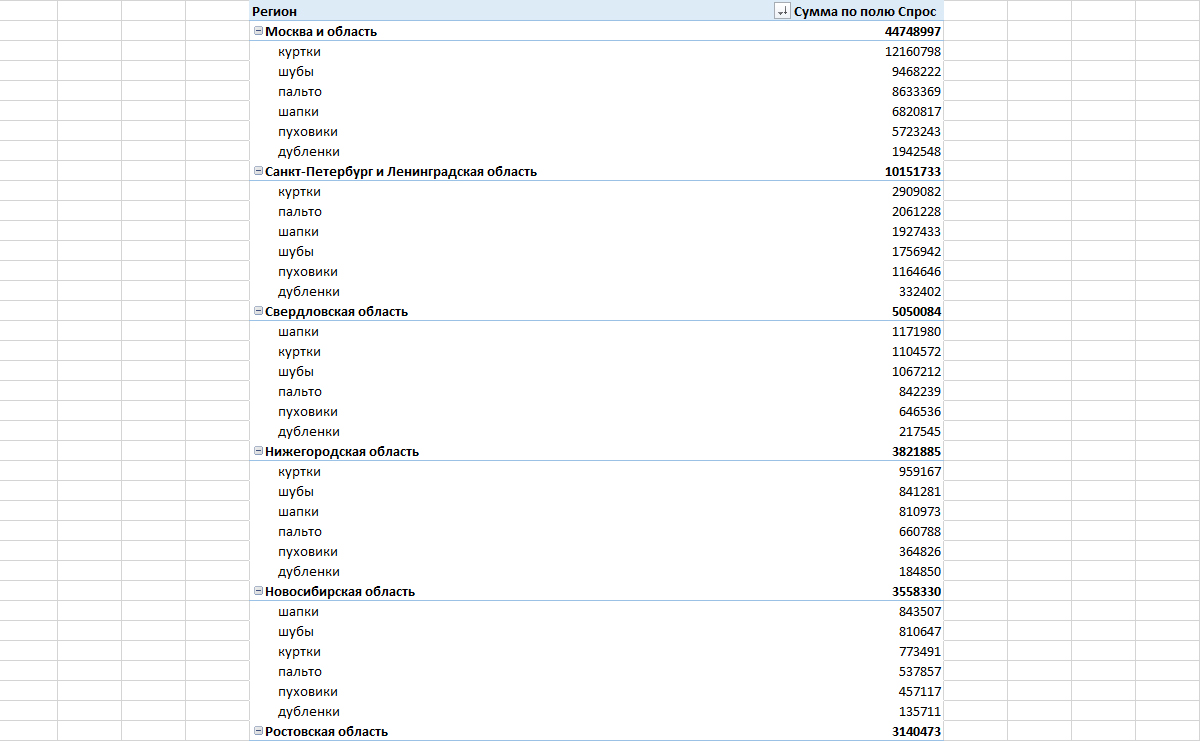
Task: Select куртки under Санкт-Петербург и Ленинградская область
Action: click(x=299, y=191)
